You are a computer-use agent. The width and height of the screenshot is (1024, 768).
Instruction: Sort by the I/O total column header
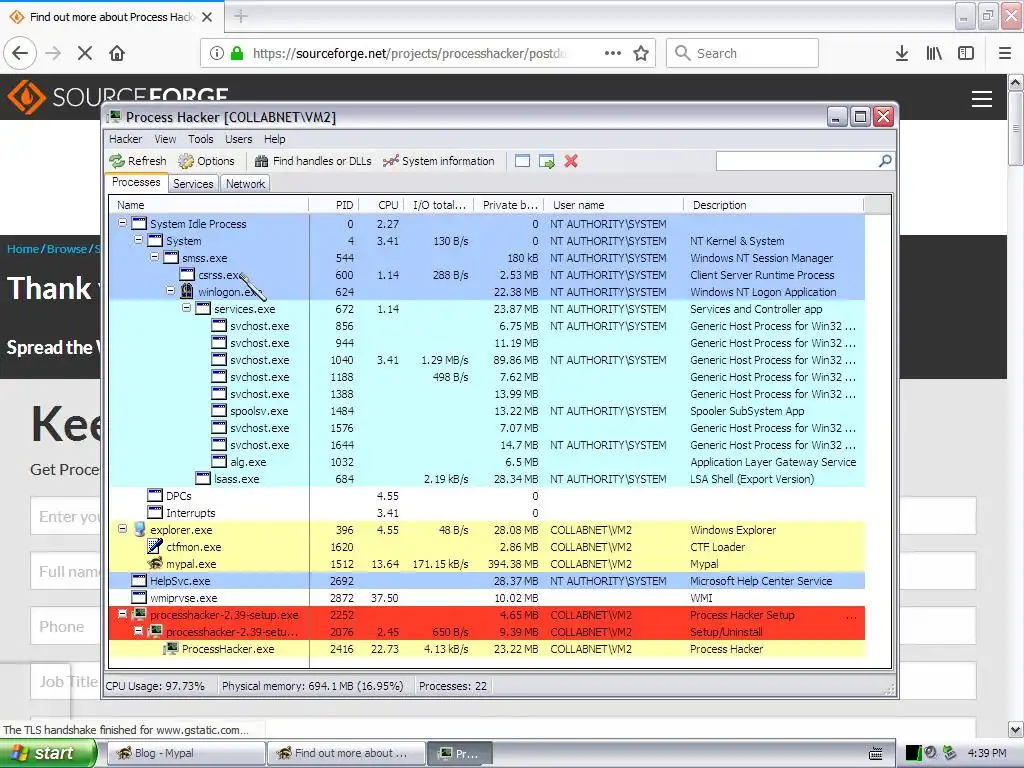coord(439,205)
